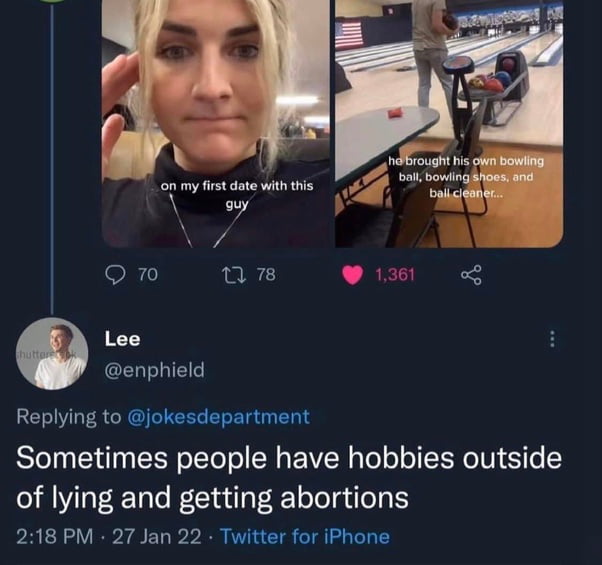This screenshot has height=565, width=602.
Task: Open the @jokesdepartment mention link
Action: tap(218, 417)
